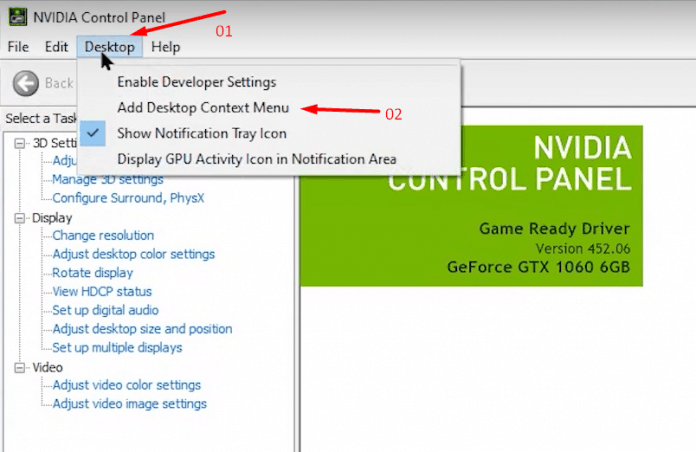696x452 pixels.
Task: Open Configure Surround, PhysX
Action: pyautogui.click(x=128, y=198)
